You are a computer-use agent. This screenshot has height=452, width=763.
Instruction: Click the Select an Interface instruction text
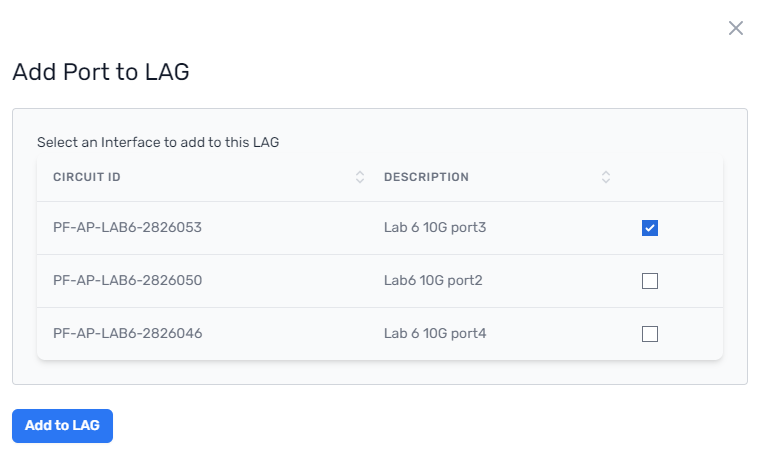[x=158, y=142]
